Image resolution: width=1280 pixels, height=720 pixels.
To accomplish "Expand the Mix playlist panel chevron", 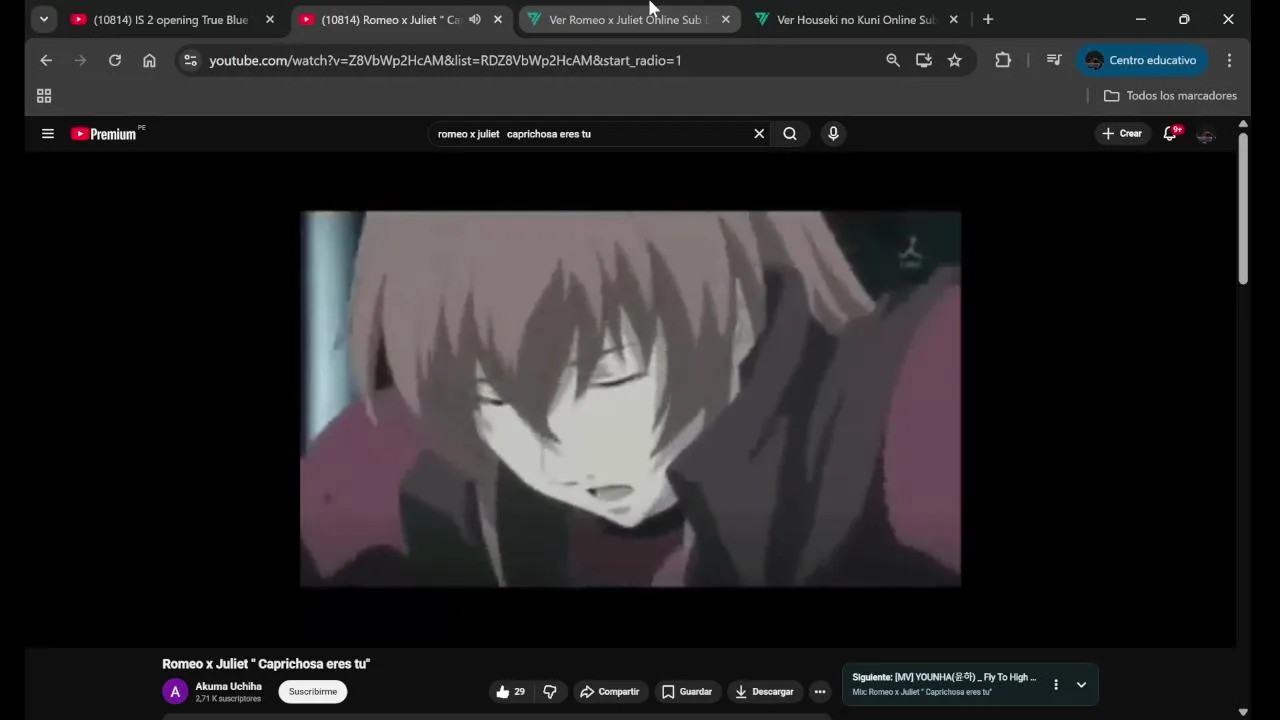I will point(1081,685).
